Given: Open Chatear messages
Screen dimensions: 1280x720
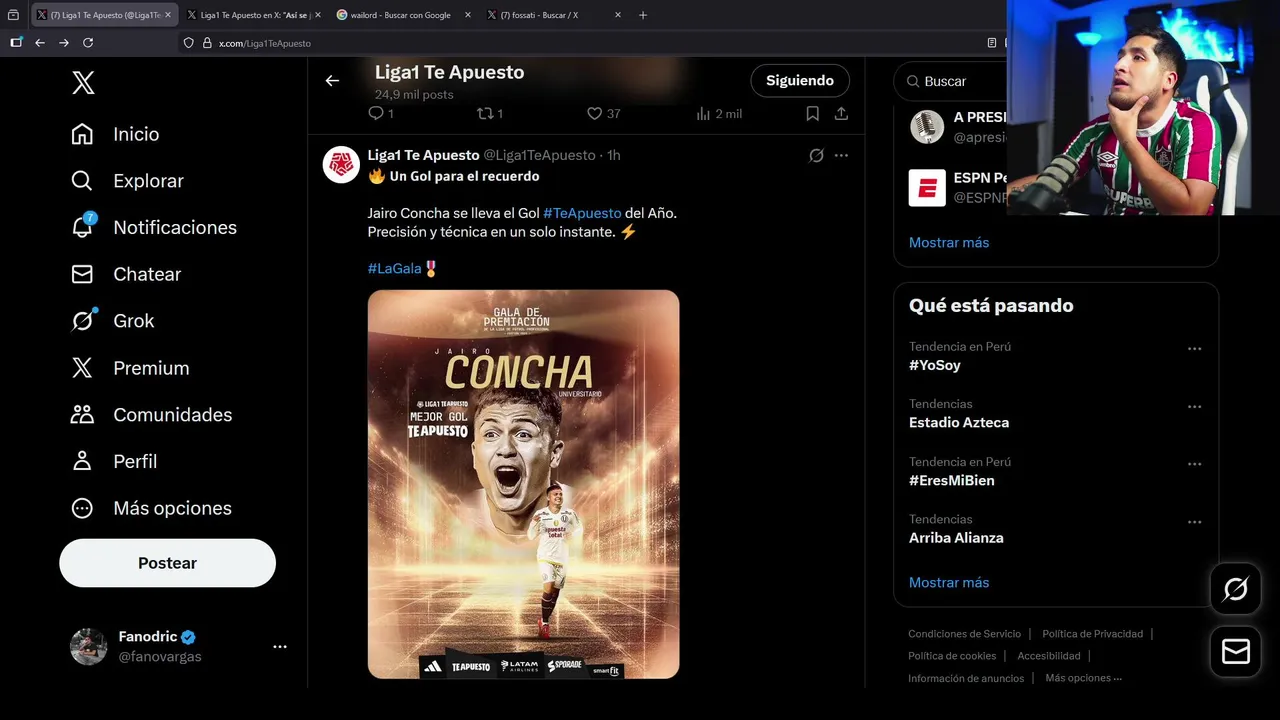Looking at the screenshot, I should pos(126,274).
